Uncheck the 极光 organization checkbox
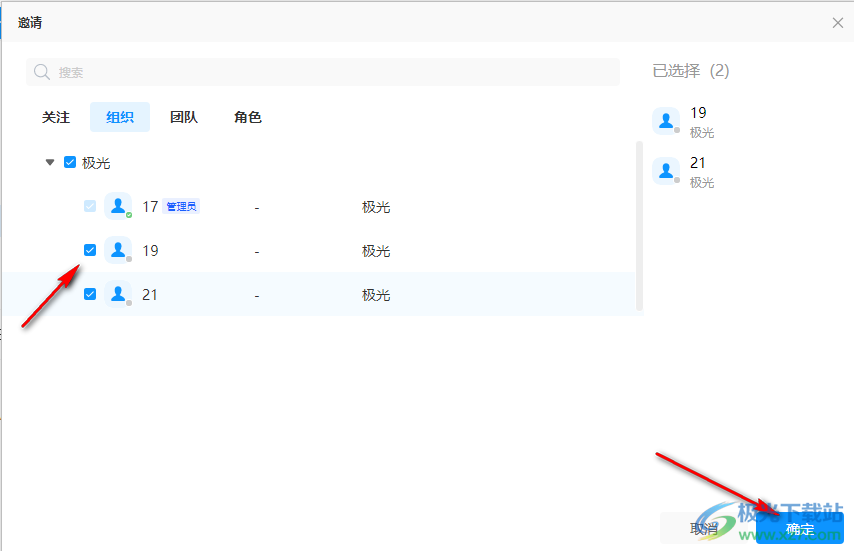The width and height of the screenshot is (854, 551). (70, 162)
